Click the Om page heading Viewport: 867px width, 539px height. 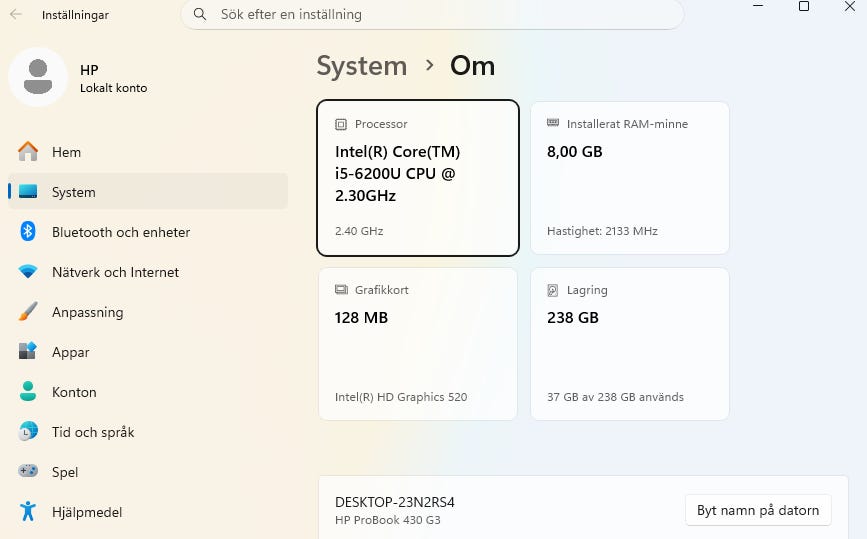(x=472, y=66)
